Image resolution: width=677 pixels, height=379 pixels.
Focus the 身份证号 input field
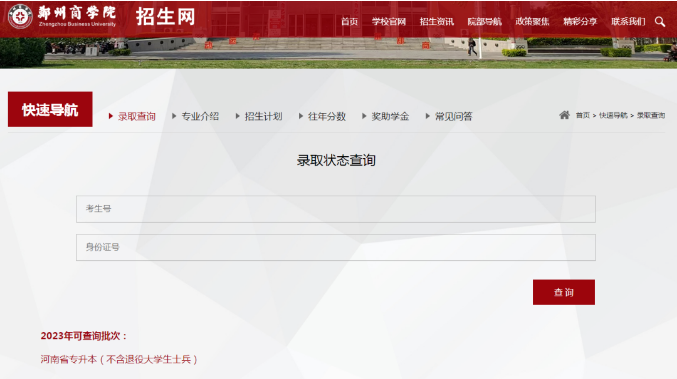(336, 247)
